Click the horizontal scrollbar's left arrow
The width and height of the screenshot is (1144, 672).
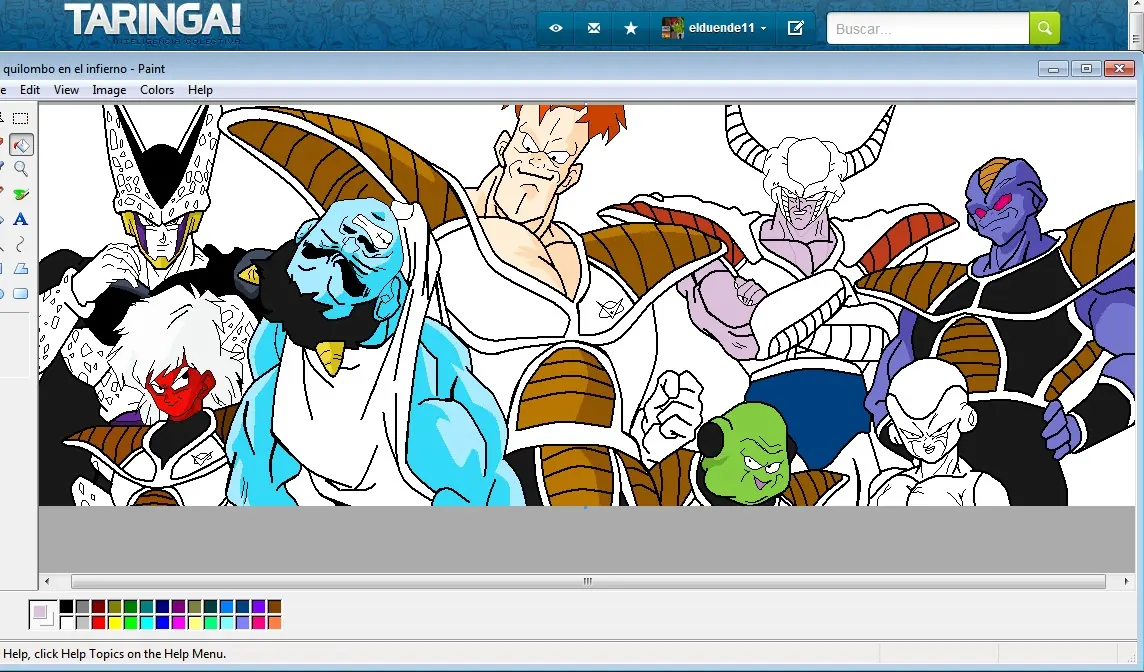pyautogui.click(x=47, y=582)
